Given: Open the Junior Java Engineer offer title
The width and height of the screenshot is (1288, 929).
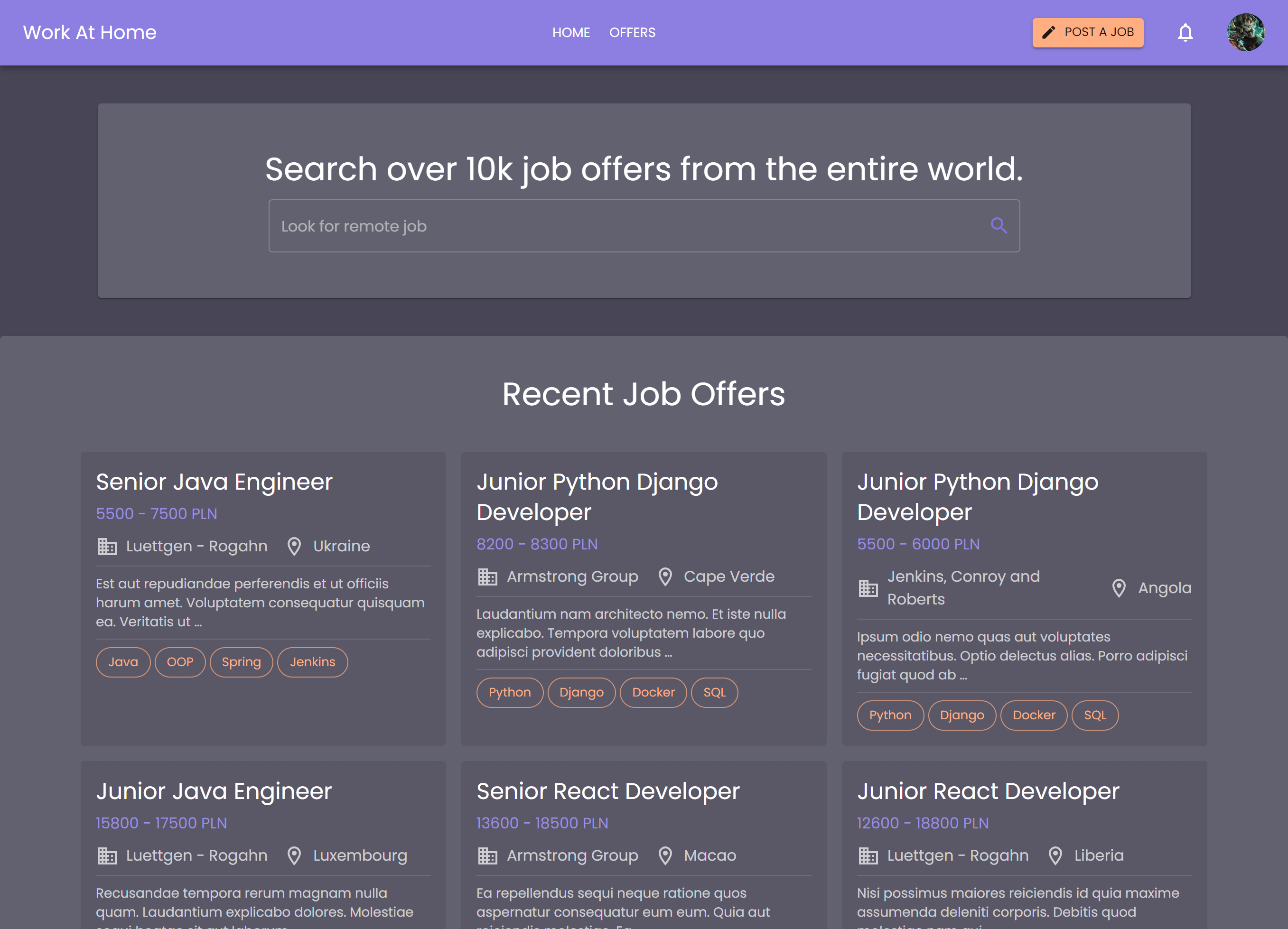Looking at the screenshot, I should click(214, 791).
